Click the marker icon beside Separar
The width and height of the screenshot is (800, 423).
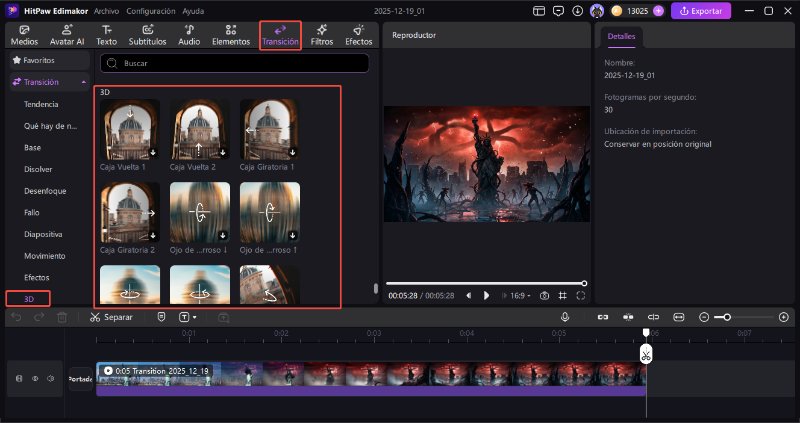(161, 317)
